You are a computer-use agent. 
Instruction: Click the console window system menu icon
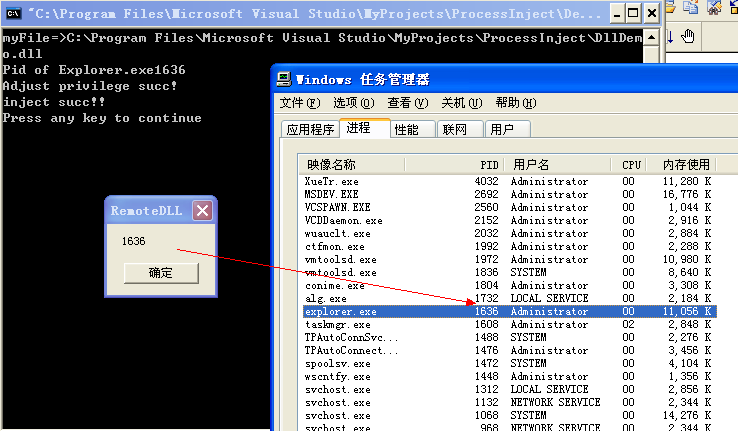[x=14, y=13]
